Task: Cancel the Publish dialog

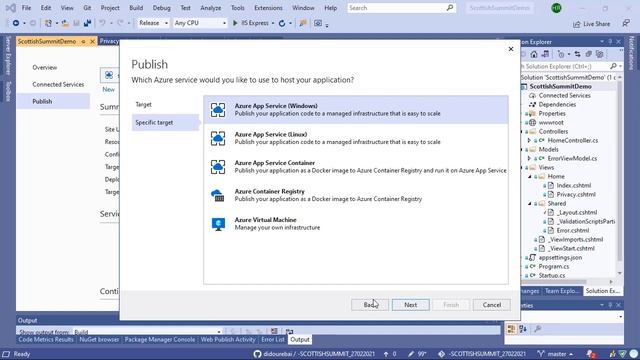Action: (491, 305)
